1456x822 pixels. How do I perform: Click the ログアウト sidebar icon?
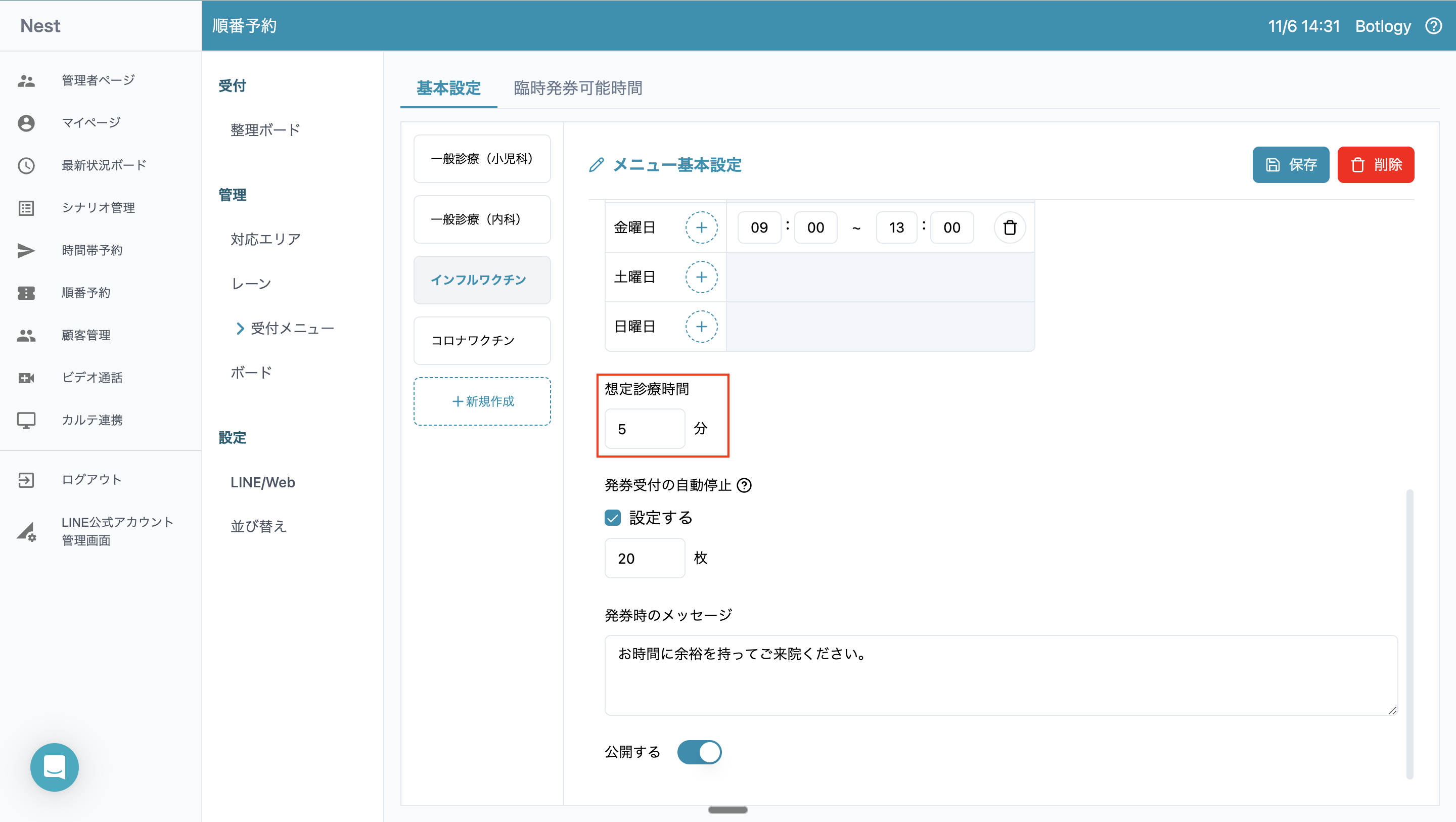tap(26, 480)
